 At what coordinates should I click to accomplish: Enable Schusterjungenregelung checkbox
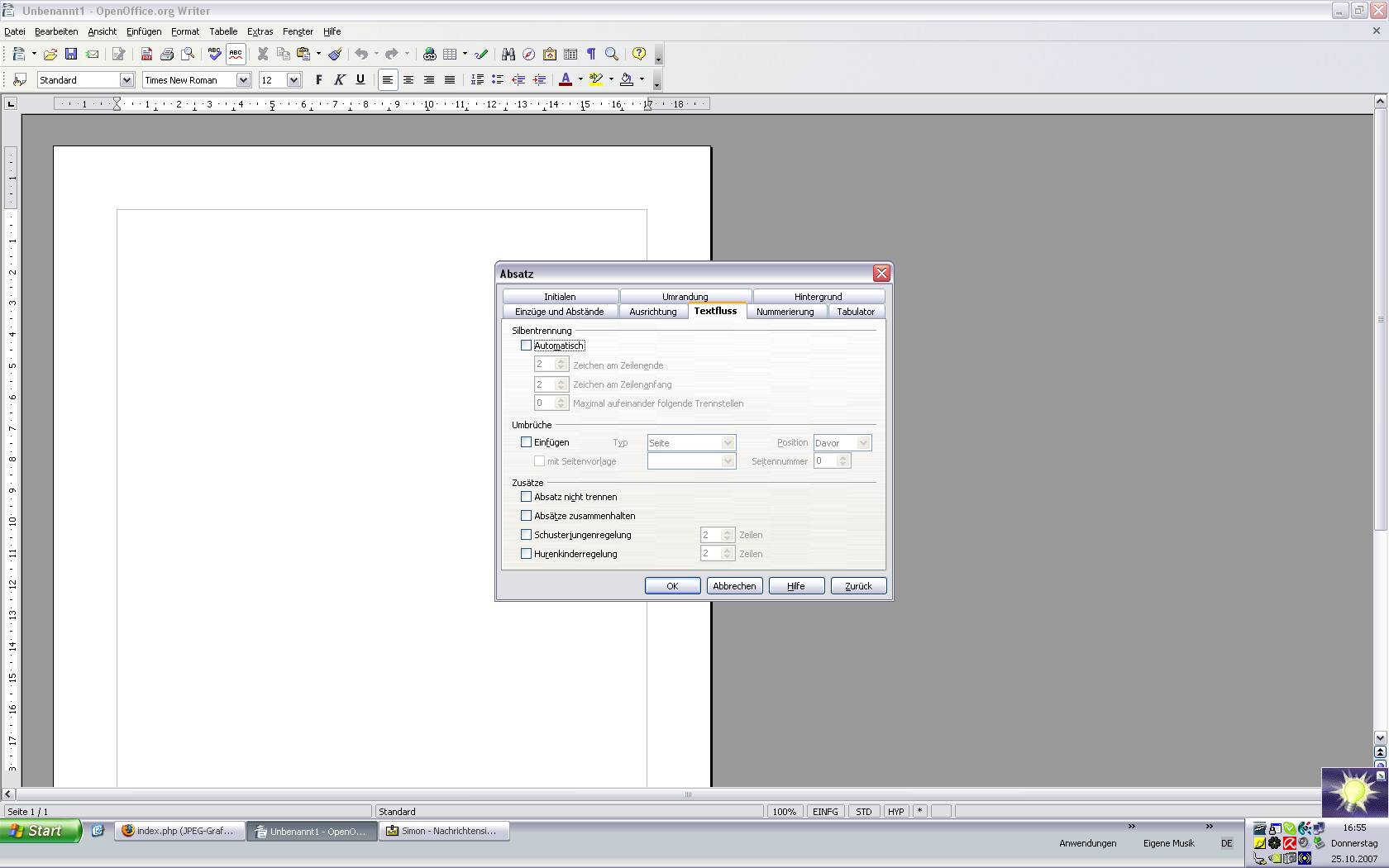(526, 535)
